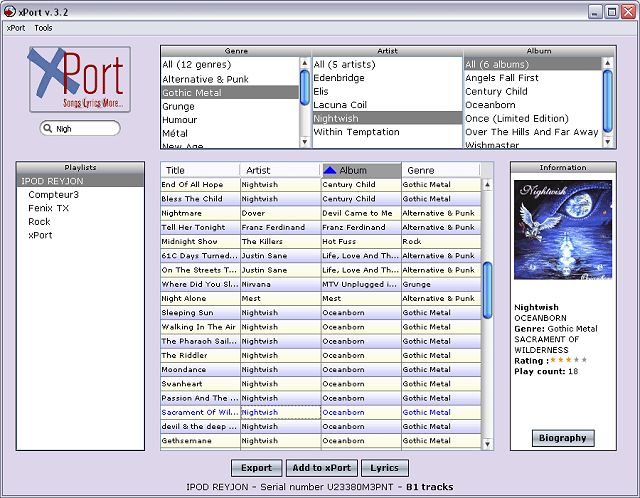The width and height of the screenshot is (640, 498).
Task: Open the Tools menu
Action: (x=43, y=28)
